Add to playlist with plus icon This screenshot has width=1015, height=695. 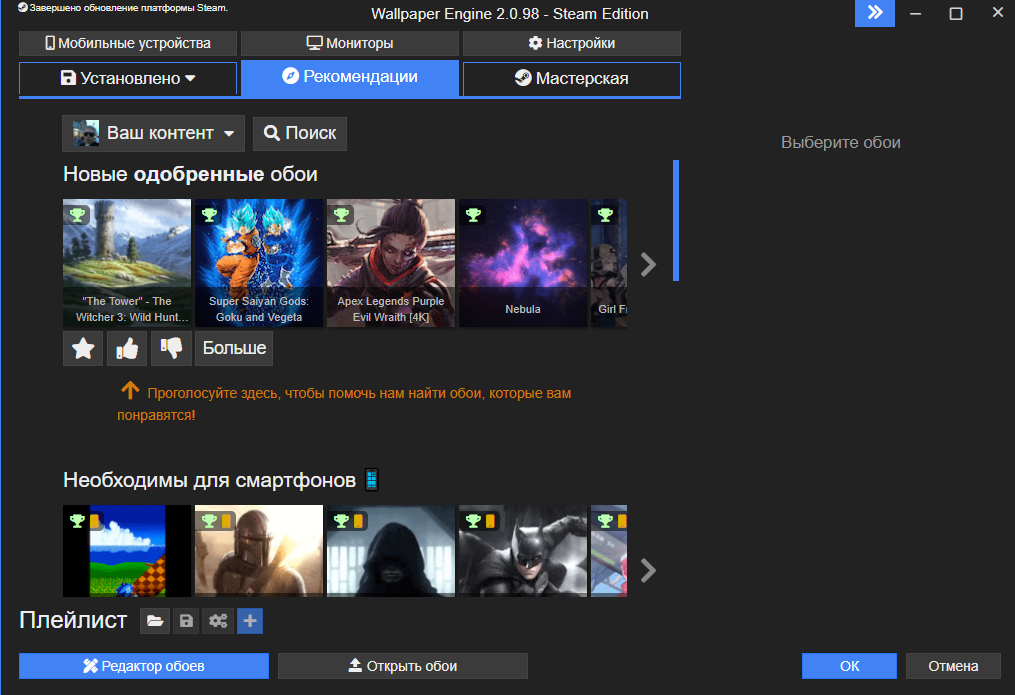coord(250,621)
